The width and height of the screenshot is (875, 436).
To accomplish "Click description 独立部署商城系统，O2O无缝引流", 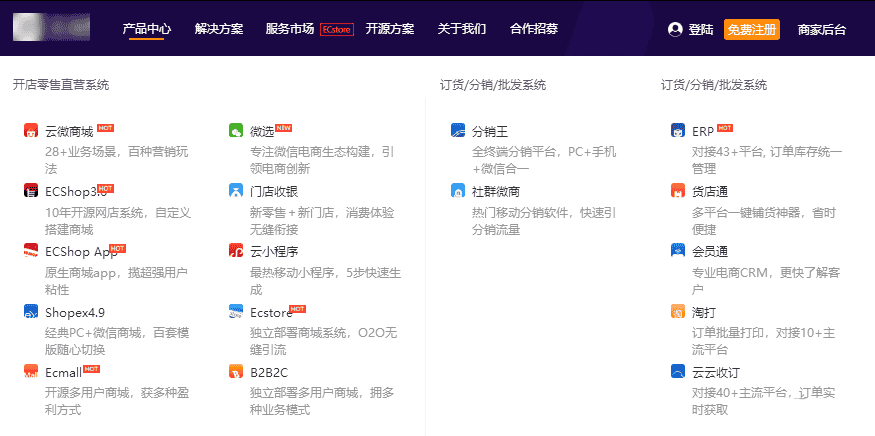I will (x=324, y=342).
